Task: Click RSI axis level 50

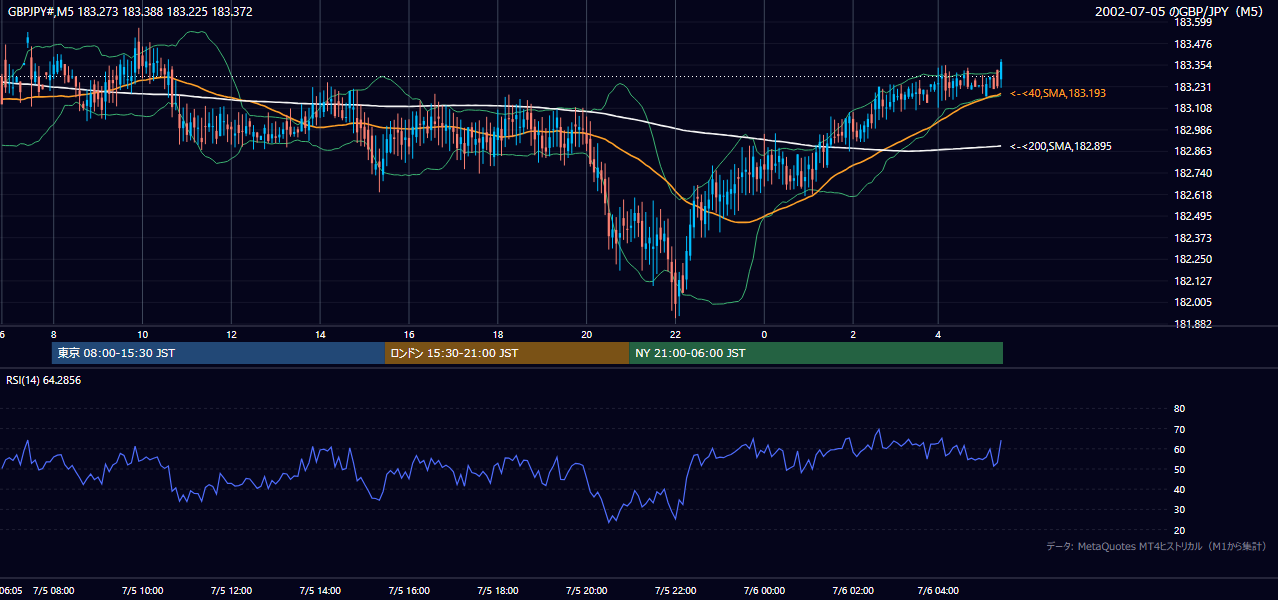Action: (1179, 469)
